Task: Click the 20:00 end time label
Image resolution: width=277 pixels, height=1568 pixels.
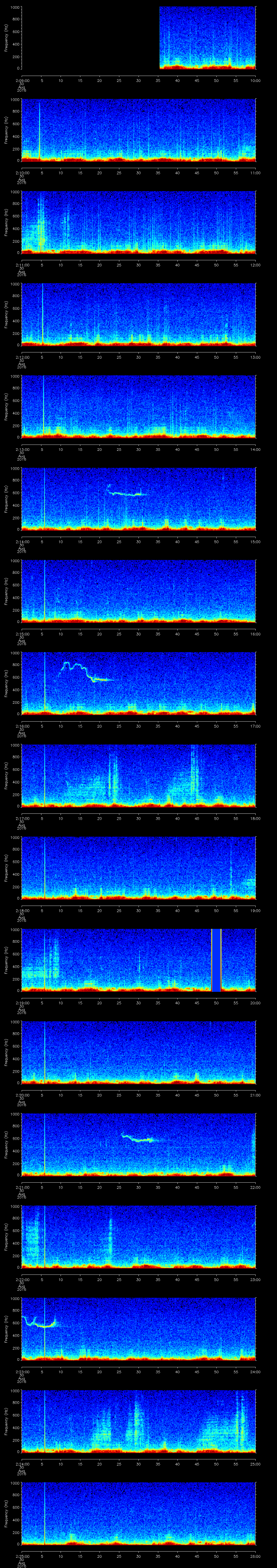Action: pos(255,1003)
